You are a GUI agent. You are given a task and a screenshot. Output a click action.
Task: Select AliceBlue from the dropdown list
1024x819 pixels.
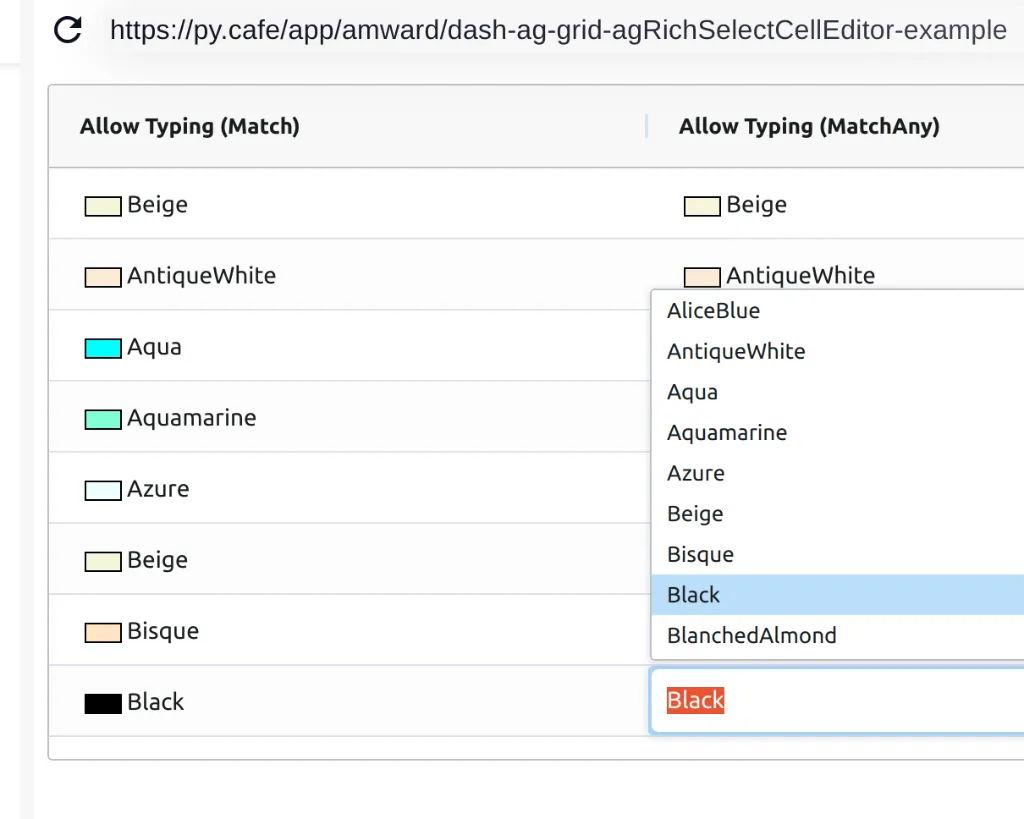point(713,311)
